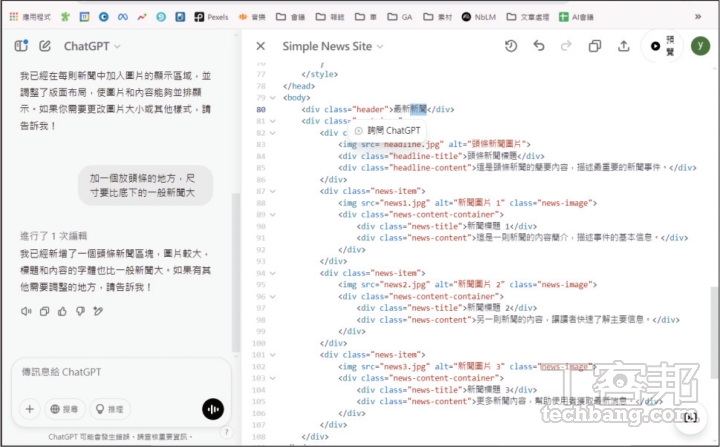Redo the canvas edit
The height and width of the screenshot is (447, 720).
coord(566,46)
